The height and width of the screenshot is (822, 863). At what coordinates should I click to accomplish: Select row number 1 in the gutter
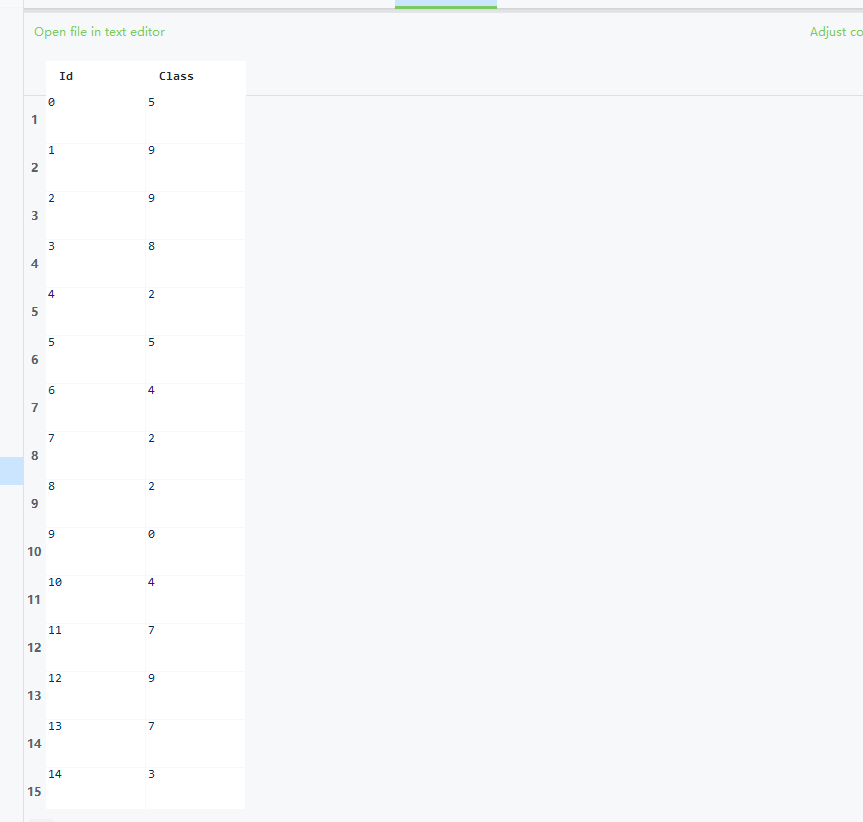pos(35,119)
